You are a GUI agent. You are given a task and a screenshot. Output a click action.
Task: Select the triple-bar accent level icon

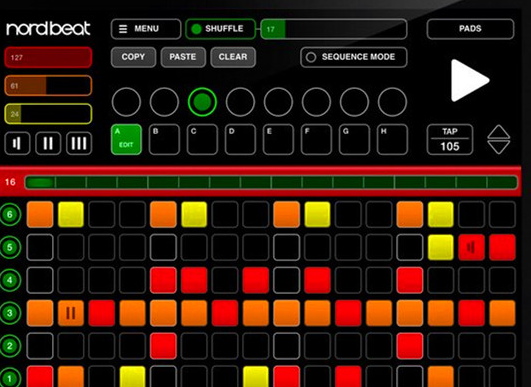point(79,144)
